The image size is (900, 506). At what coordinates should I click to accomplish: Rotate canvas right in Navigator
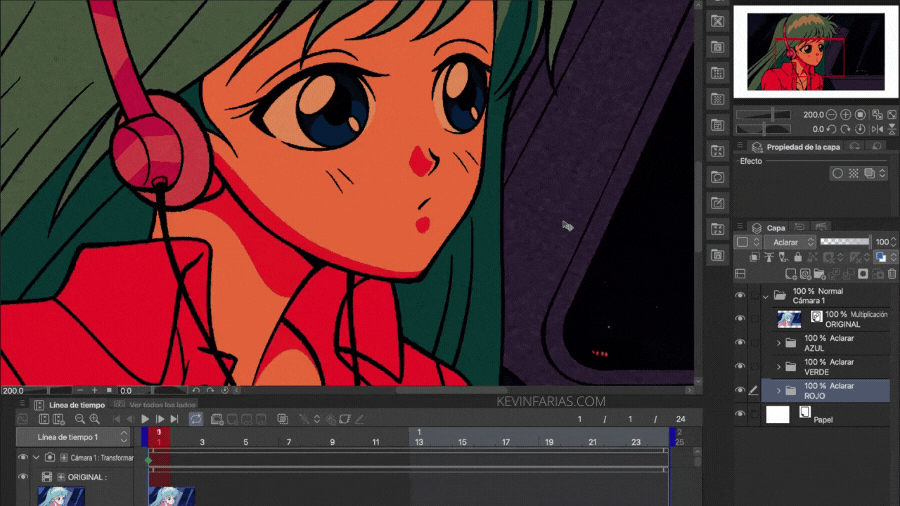pyautogui.click(x=845, y=129)
